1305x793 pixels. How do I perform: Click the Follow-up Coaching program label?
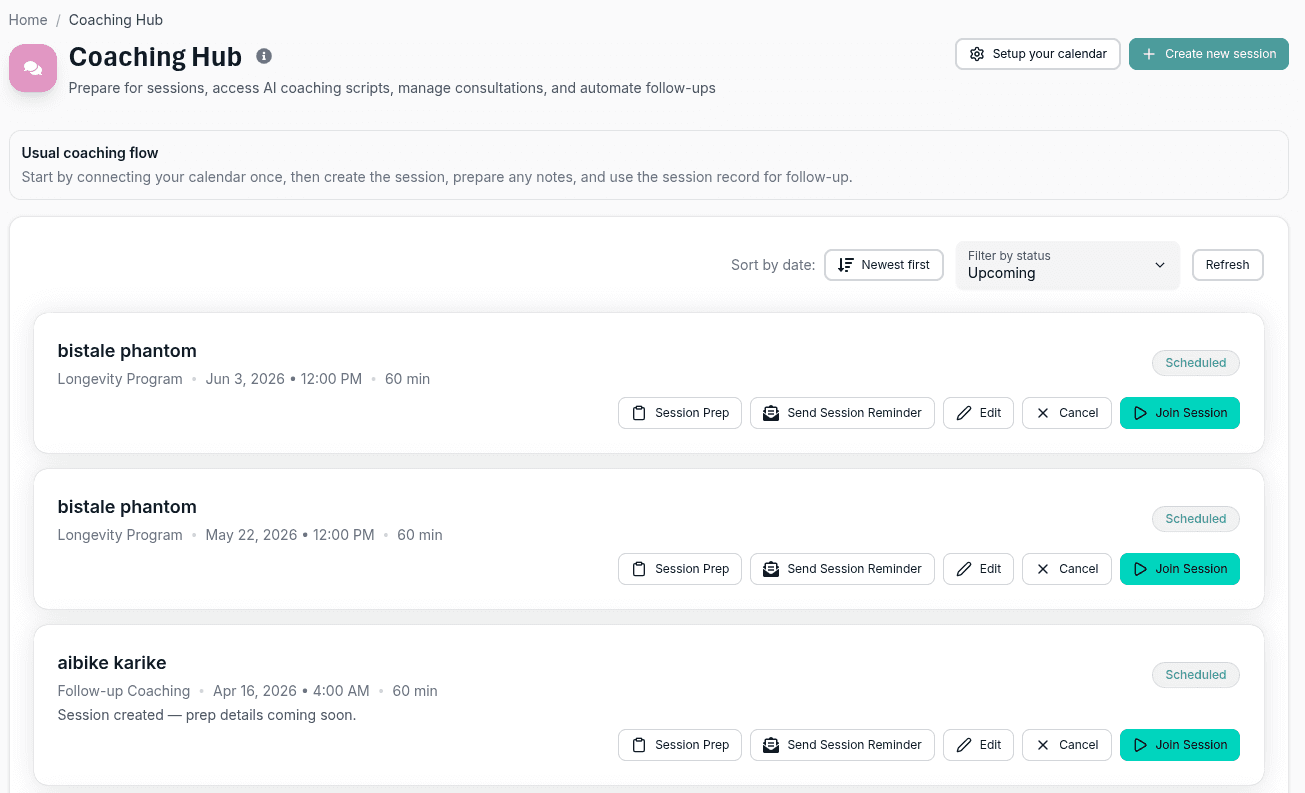[124, 691]
